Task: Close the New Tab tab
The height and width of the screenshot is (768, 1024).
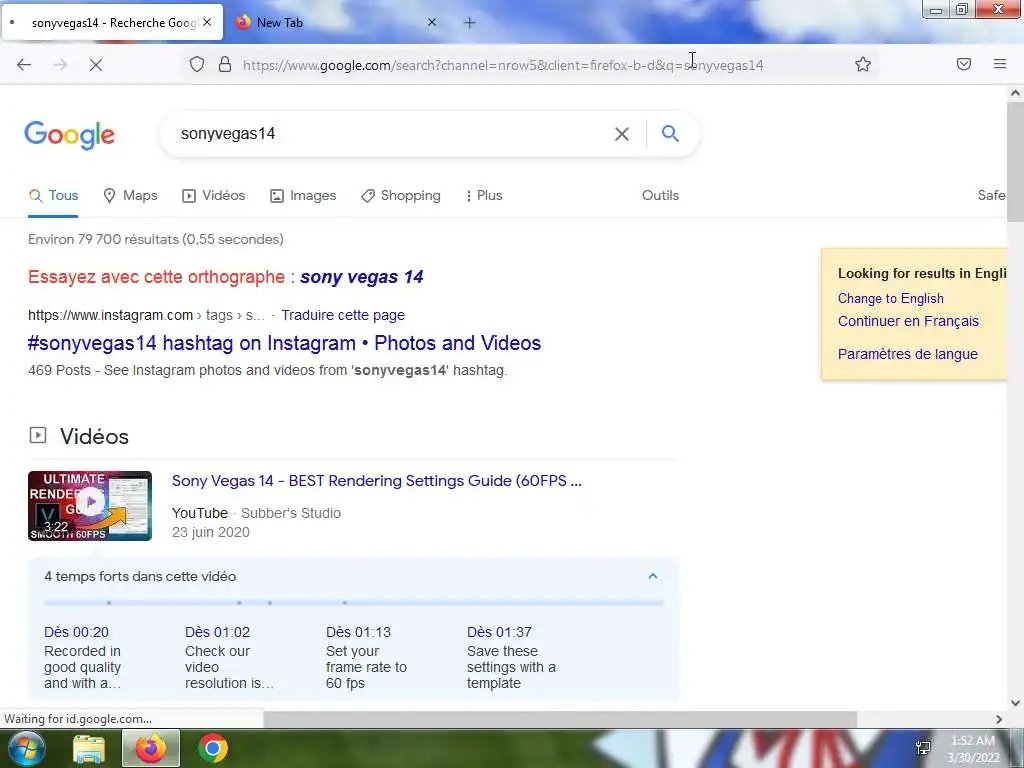Action: (432, 22)
